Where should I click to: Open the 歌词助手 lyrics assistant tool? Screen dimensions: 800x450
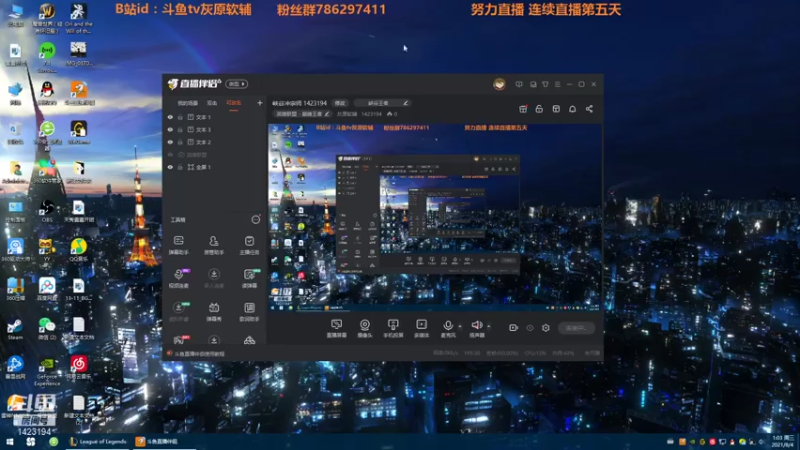(249, 311)
